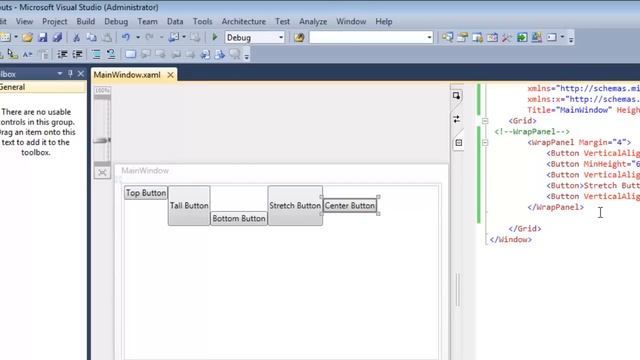Click the Fit All icon below zoom slider
Screen dimensions: 640x360
[102, 172]
